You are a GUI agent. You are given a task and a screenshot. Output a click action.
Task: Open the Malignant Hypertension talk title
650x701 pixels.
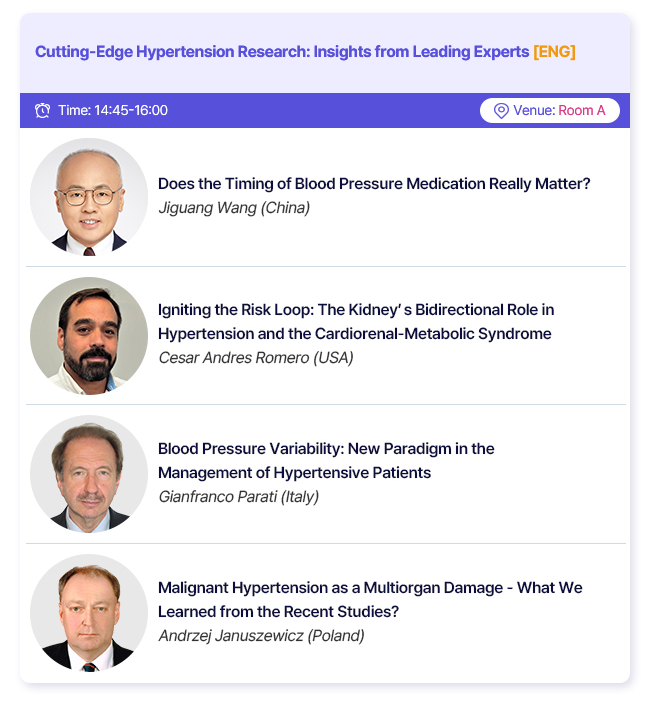370,599
